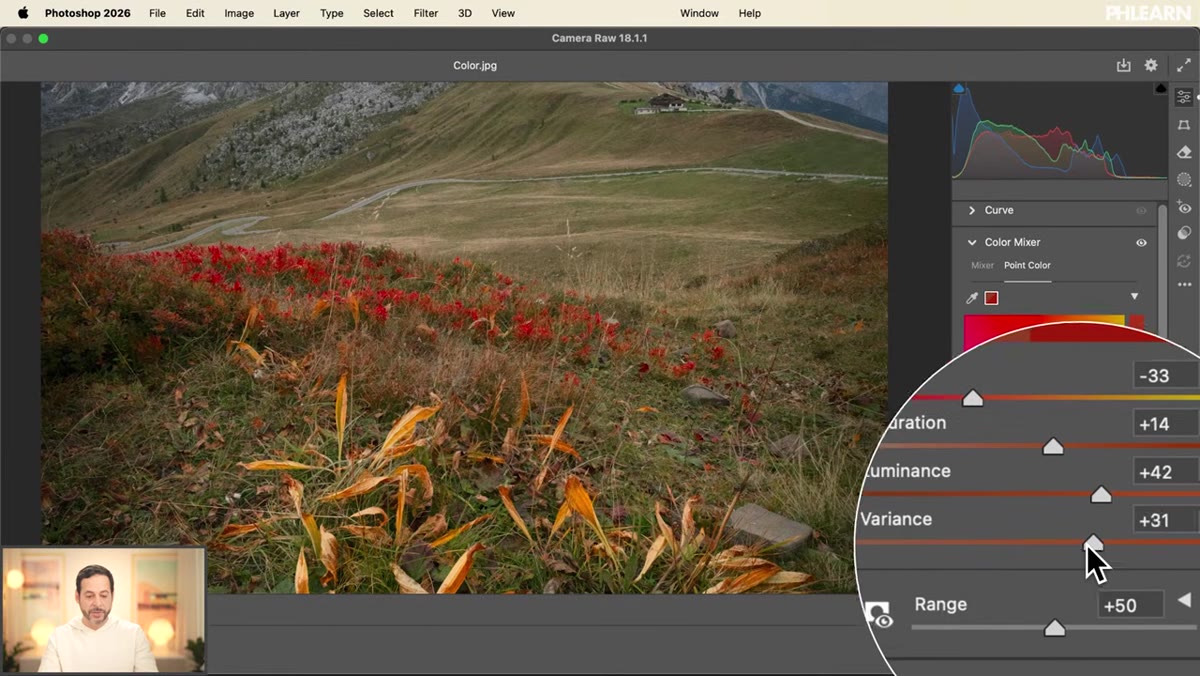Click the triangle beside the Range value
The width and height of the screenshot is (1200, 676).
(x=1184, y=600)
